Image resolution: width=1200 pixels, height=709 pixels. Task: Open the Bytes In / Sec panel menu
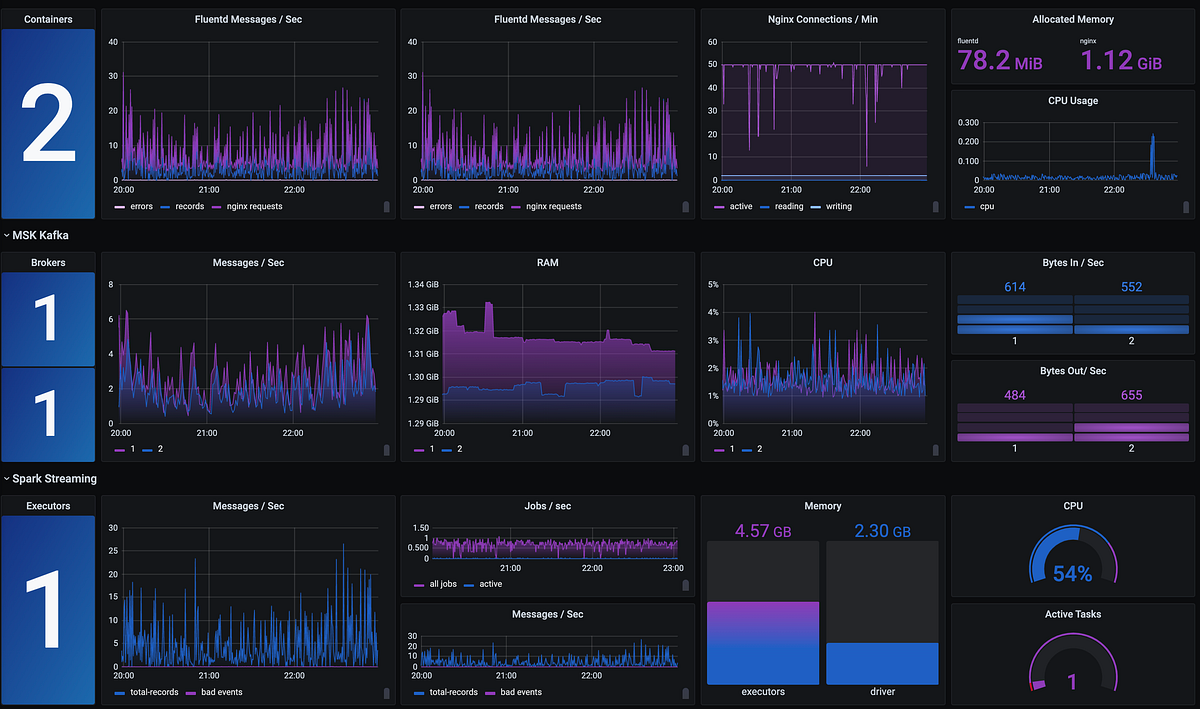pyautogui.click(x=1073, y=262)
